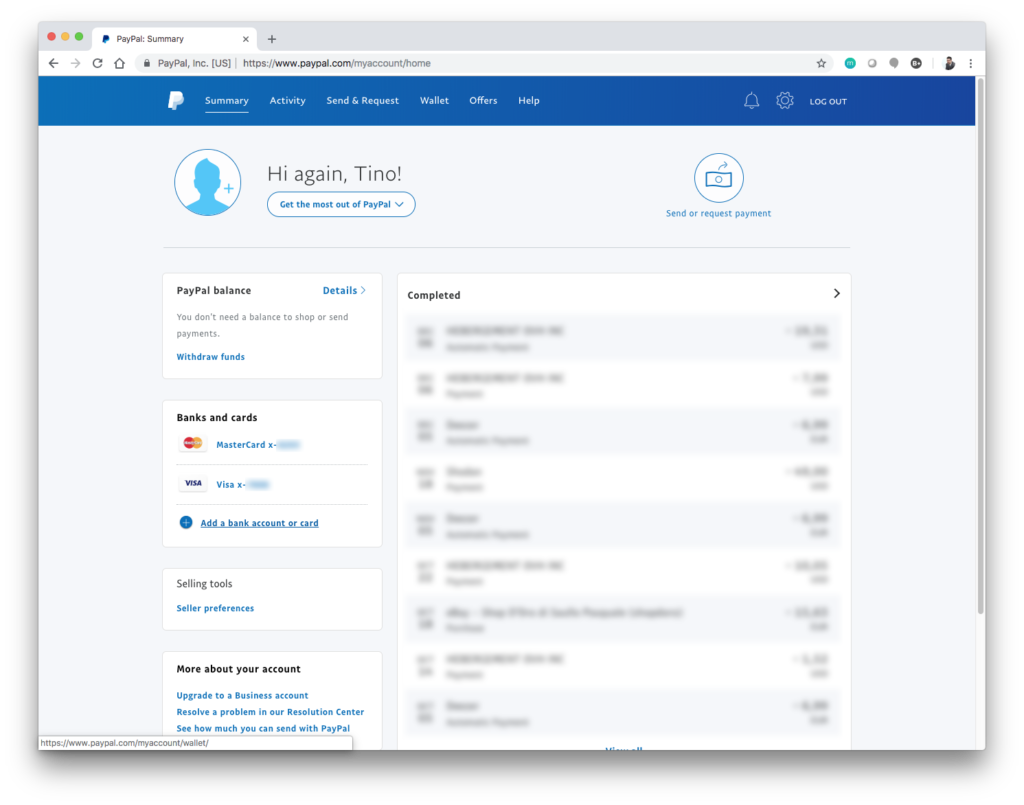Expand Get the most out of PayPal
The height and width of the screenshot is (805, 1024).
(x=341, y=204)
